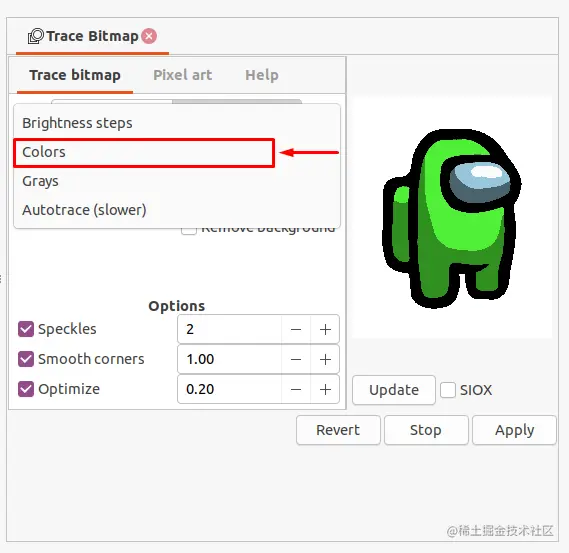Increase the Speckles value with plus
The width and height of the screenshot is (569, 553).
[x=325, y=329]
